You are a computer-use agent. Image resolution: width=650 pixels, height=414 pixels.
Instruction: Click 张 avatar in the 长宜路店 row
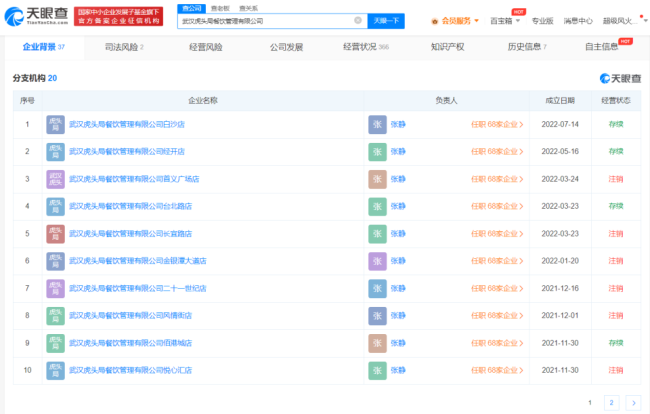[x=377, y=234]
